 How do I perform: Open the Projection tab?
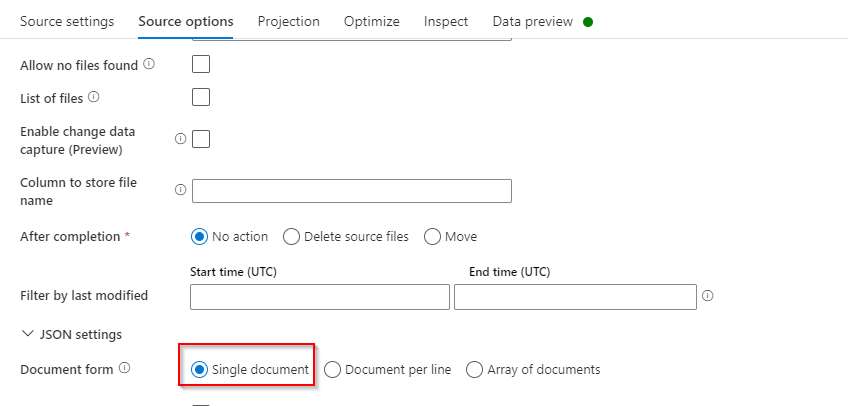click(289, 22)
